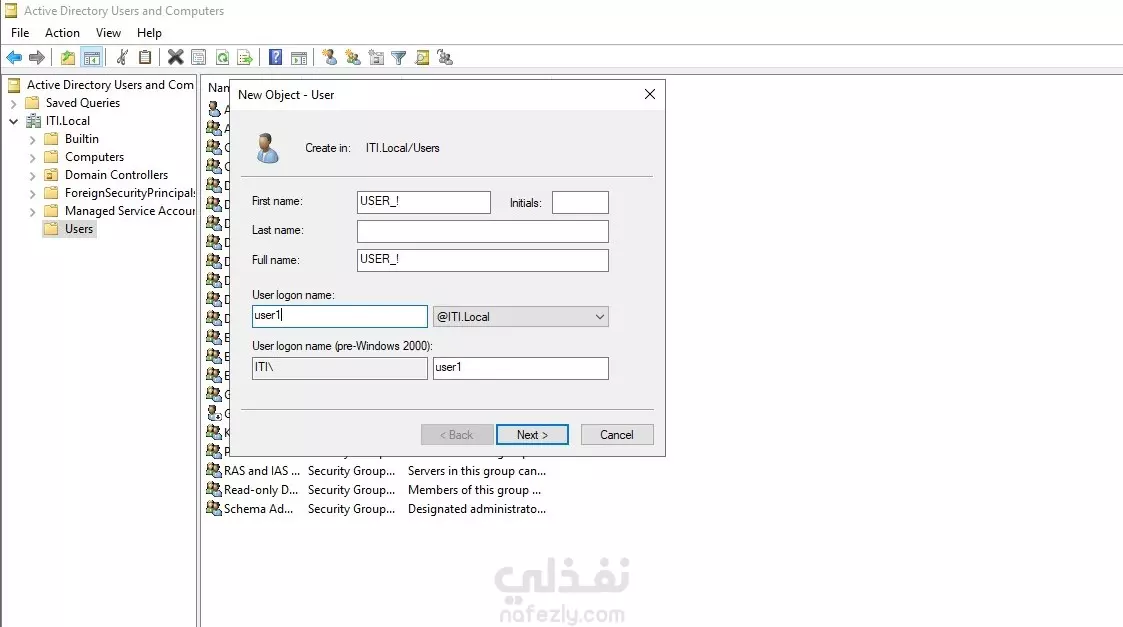Open the File menu
Image resolution: width=1123 pixels, height=627 pixels.
pos(20,33)
